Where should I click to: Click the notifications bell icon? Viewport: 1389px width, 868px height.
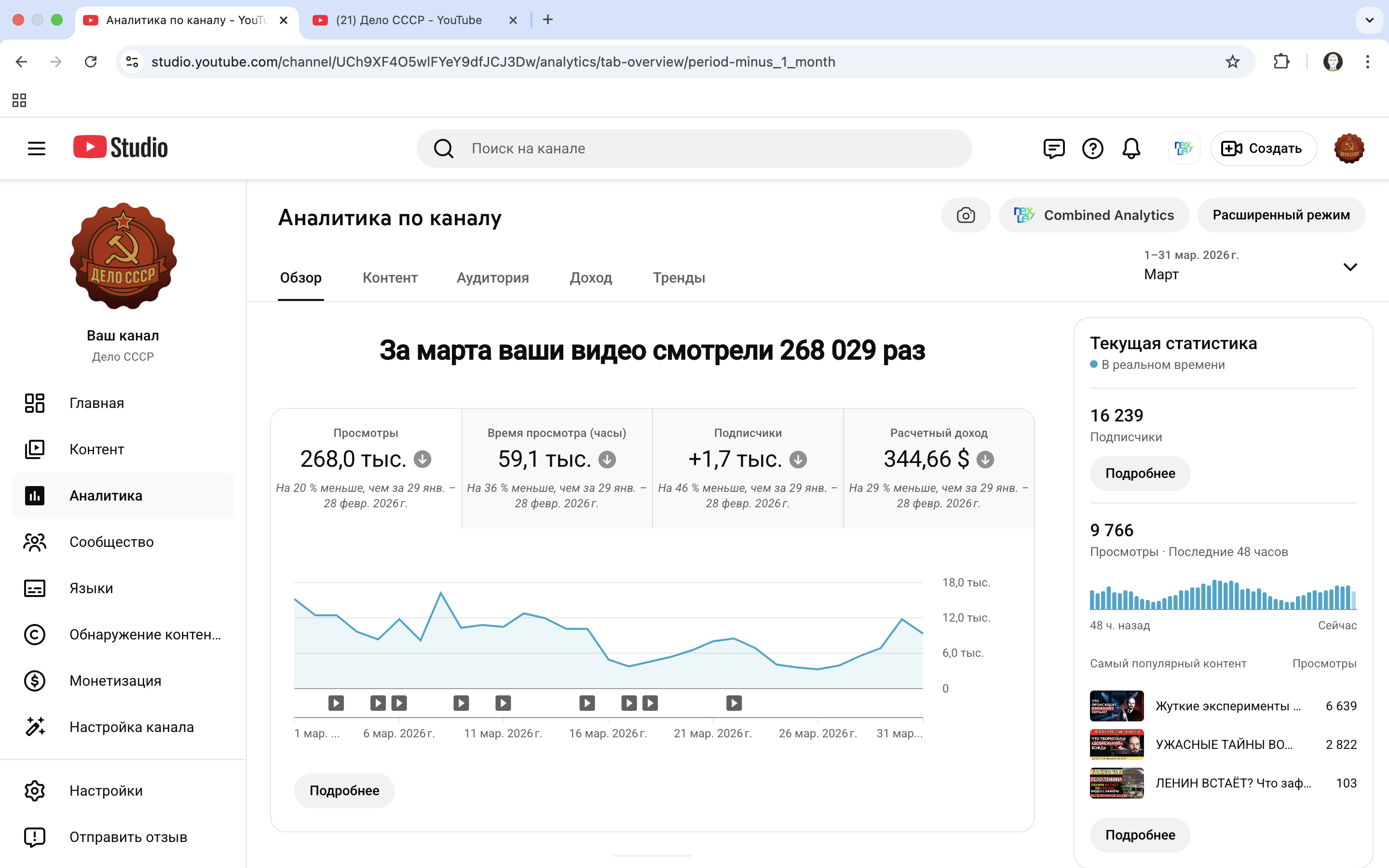click(1130, 149)
